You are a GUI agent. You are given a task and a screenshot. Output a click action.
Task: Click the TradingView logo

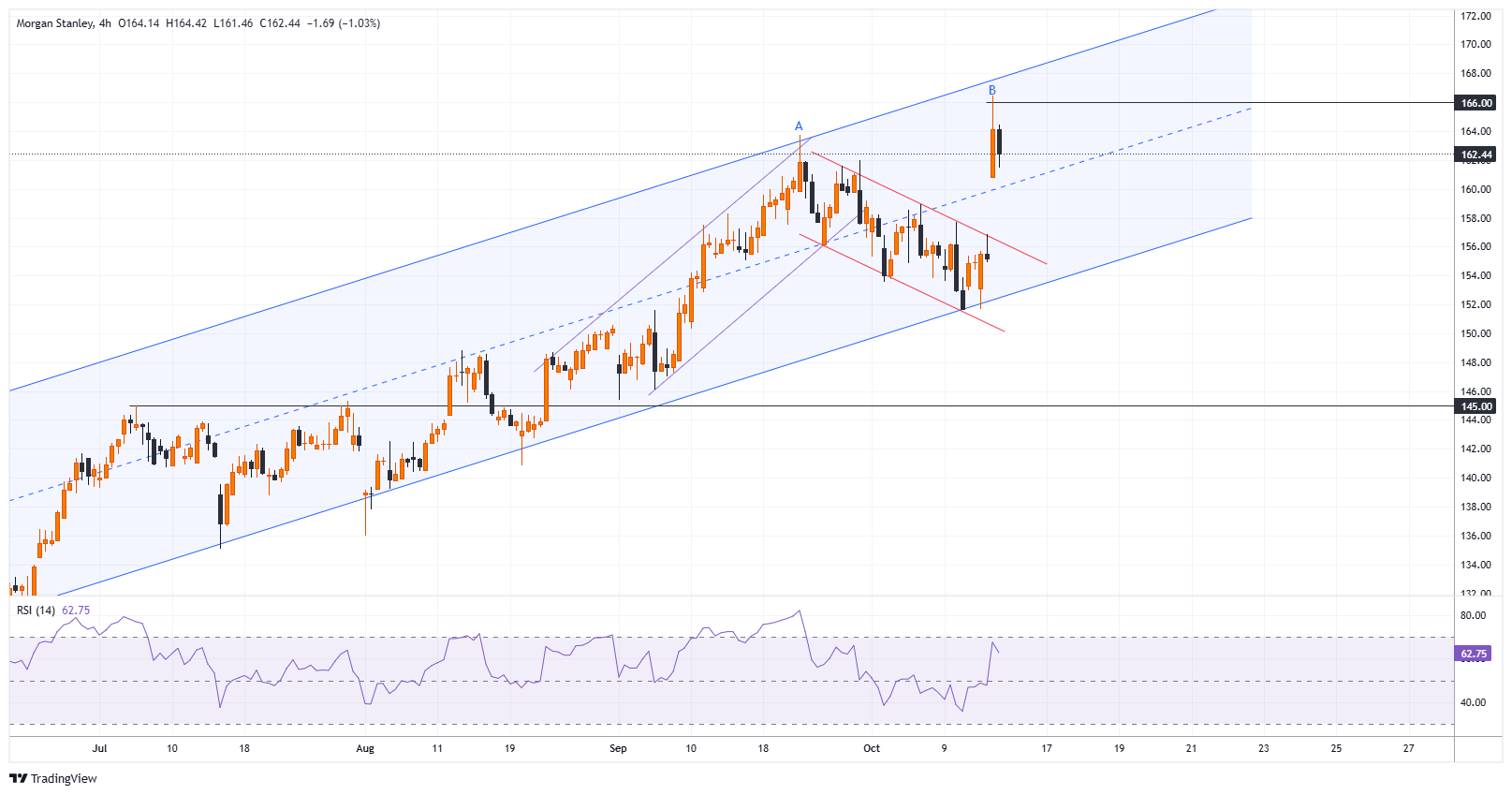point(53,778)
